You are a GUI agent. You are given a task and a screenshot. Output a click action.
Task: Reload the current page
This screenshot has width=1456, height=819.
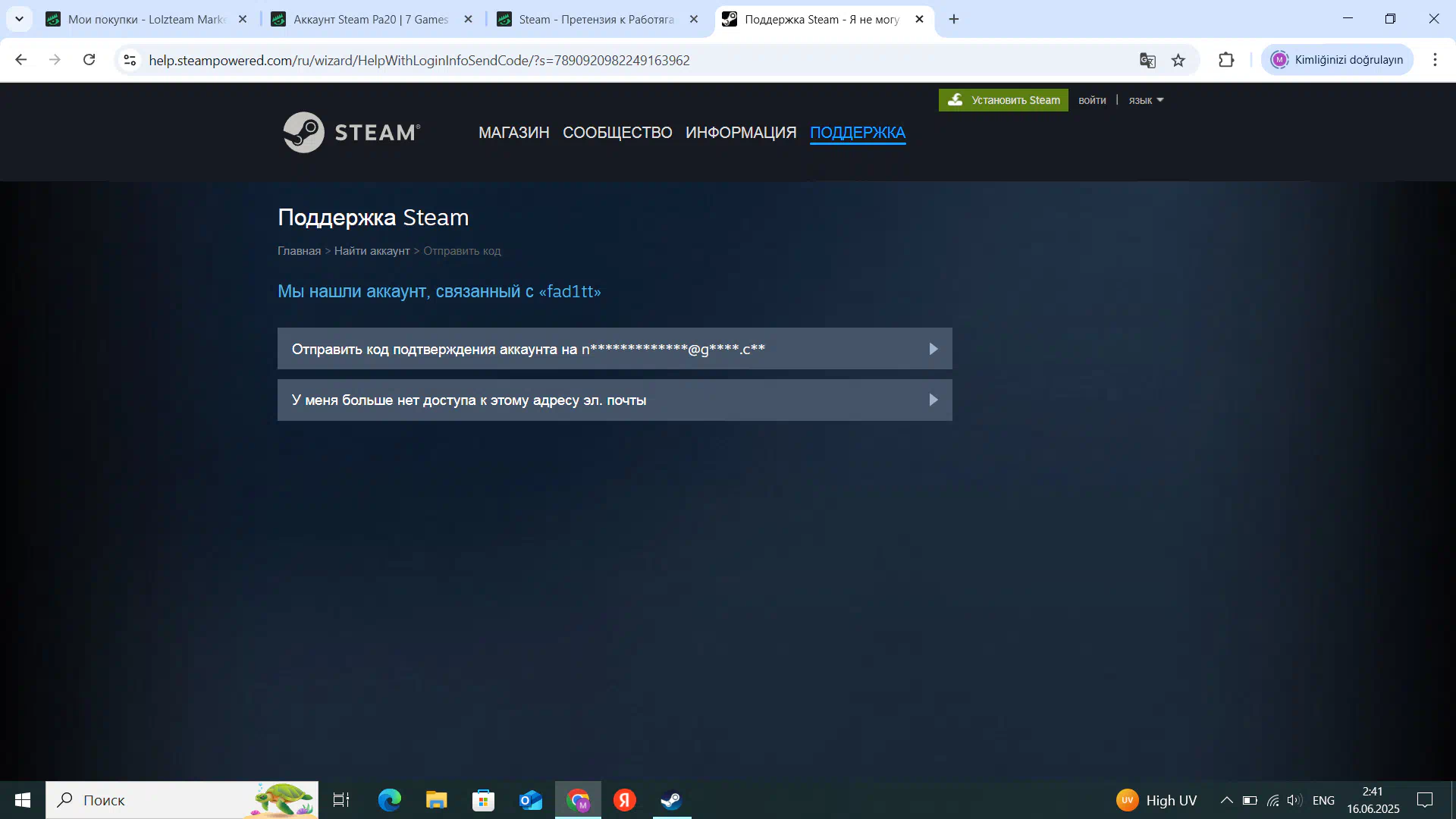tap(89, 60)
